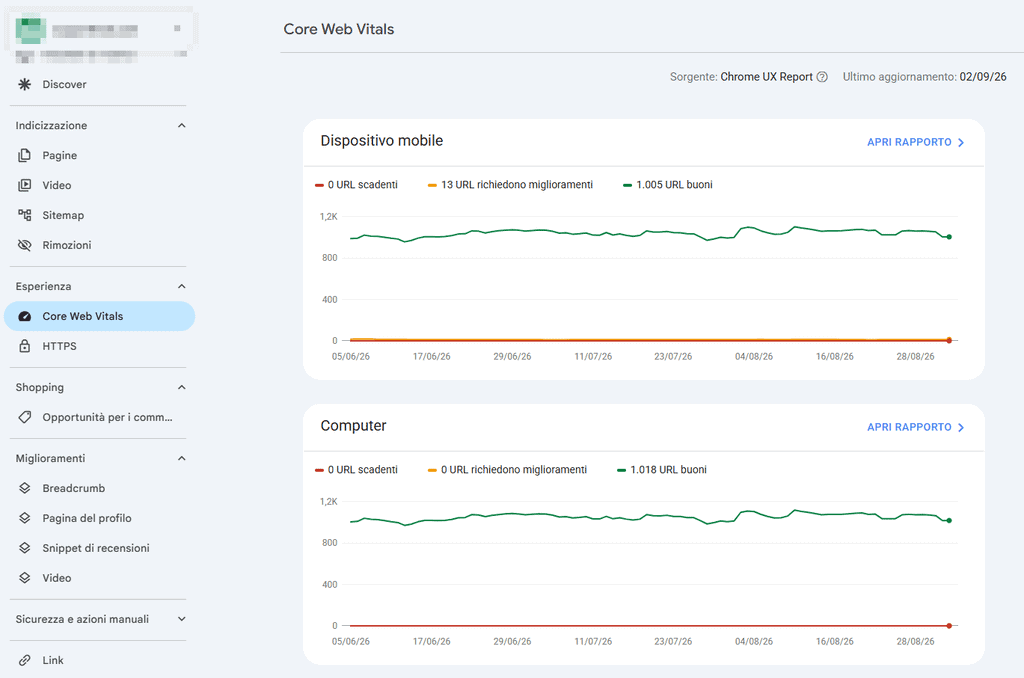
Task: Click Computer '1.018 URL buoni' legend
Action: tap(662, 470)
